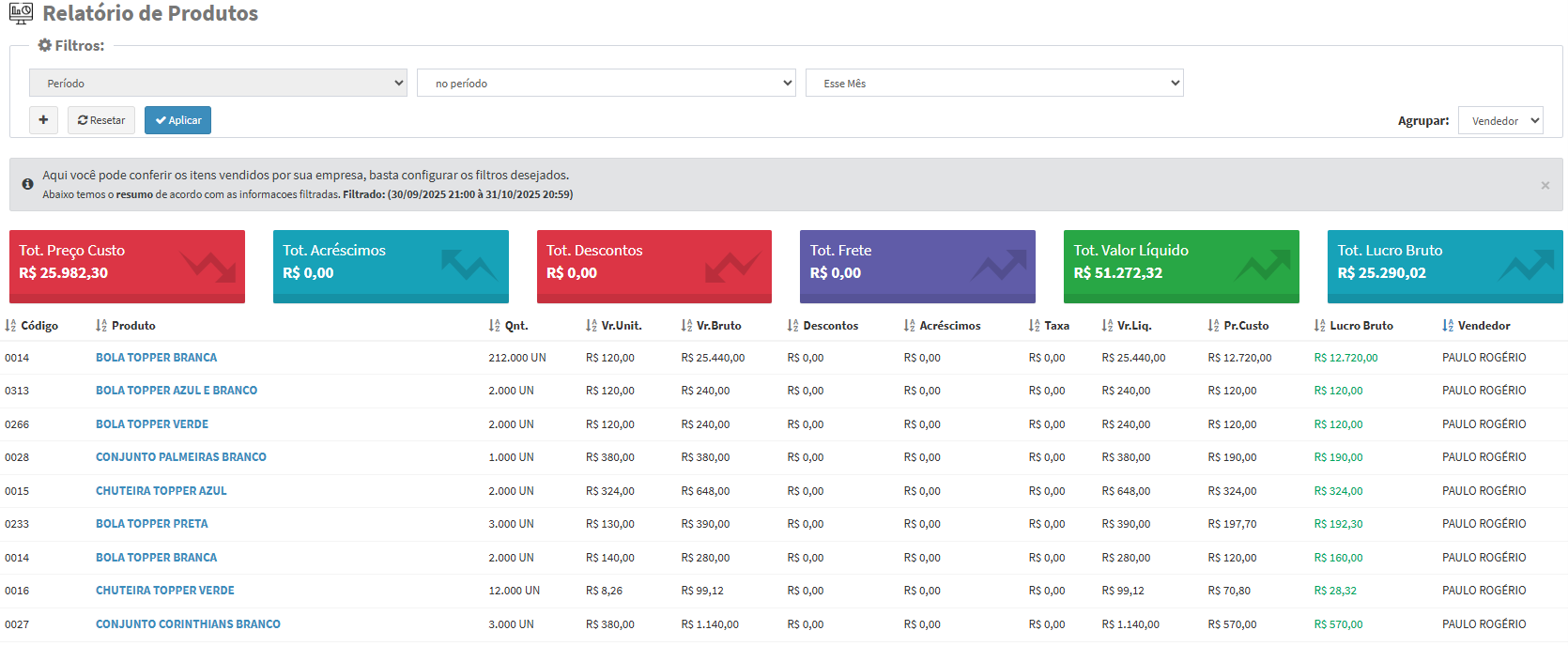The height and width of the screenshot is (646, 1568).
Task: Click the Tot. Preço Custo red card
Action: (x=127, y=266)
